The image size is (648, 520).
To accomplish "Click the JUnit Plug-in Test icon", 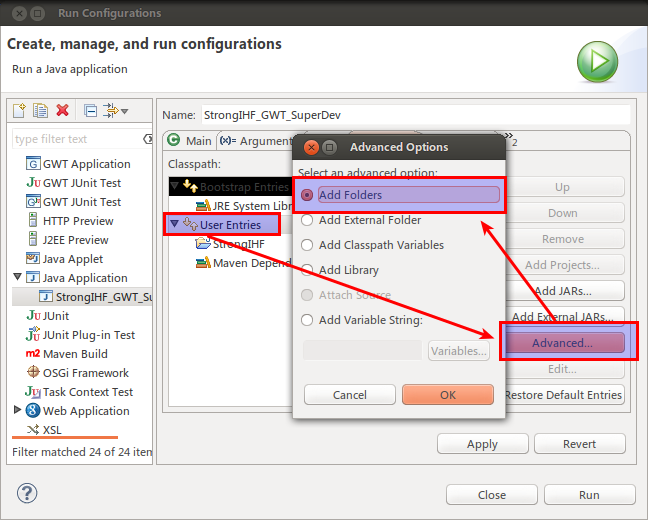I will coord(33,334).
